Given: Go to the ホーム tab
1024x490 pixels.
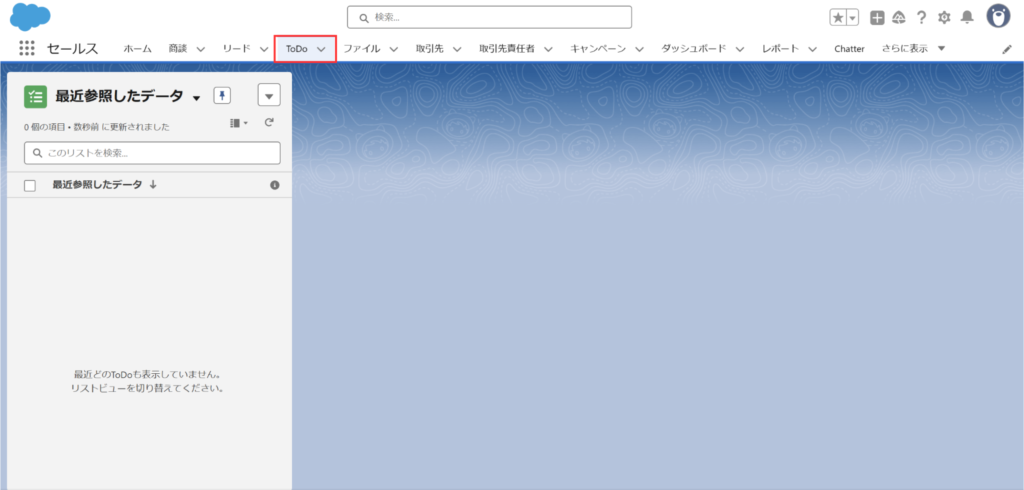Looking at the screenshot, I should tap(137, 48).
